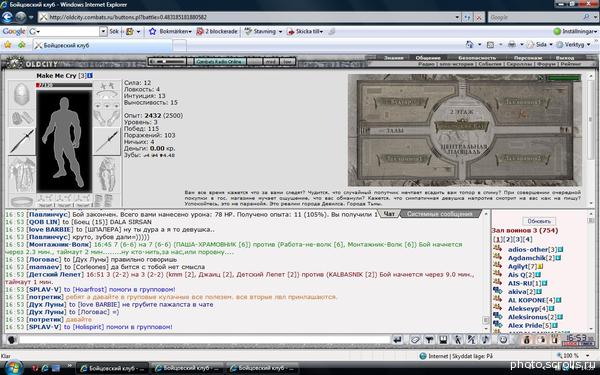600x375 pixels.
Task: Click the left-hand spear weapon slot
Action: [x=22, y=141]
